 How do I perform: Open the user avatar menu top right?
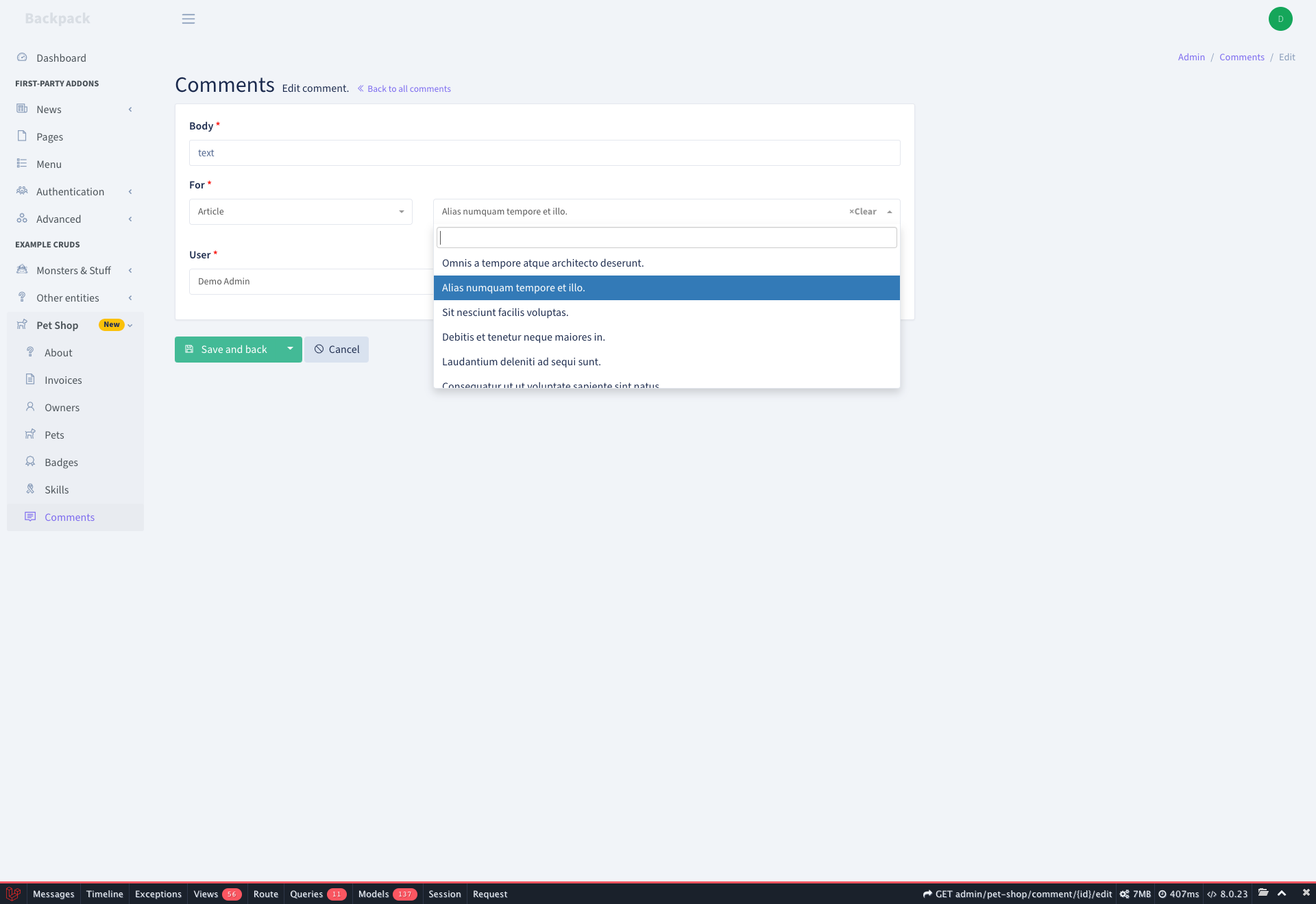point(1280,19)
